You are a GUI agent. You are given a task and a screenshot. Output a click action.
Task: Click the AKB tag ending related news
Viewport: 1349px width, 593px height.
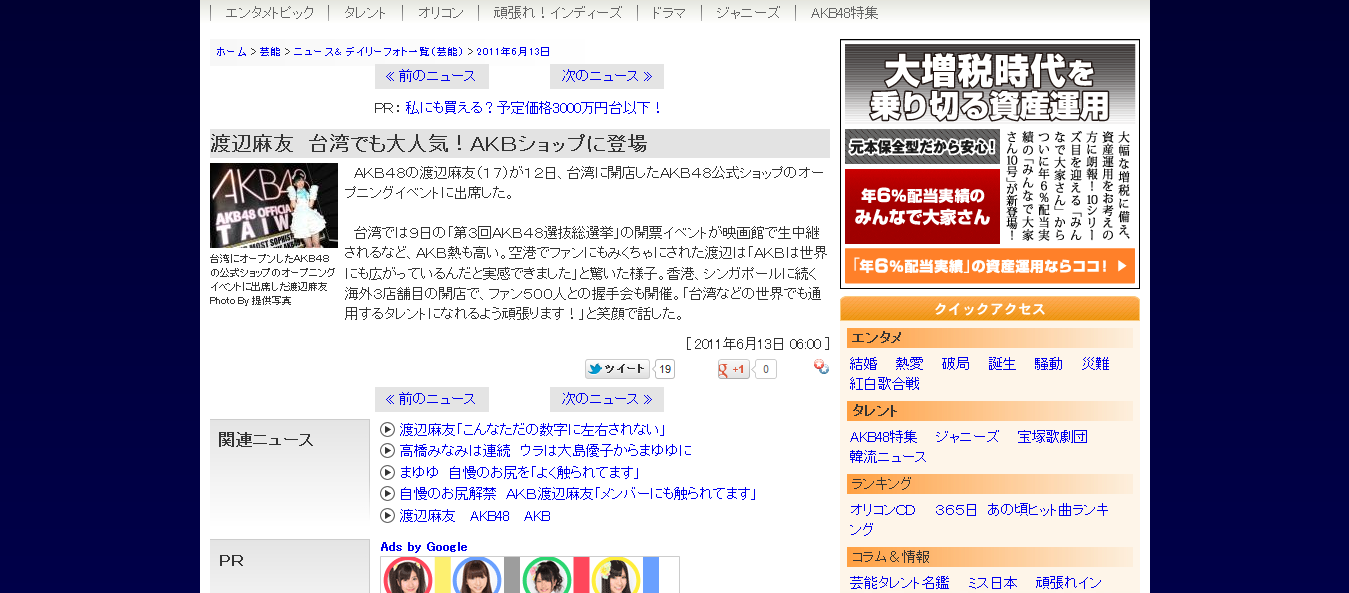537,516
